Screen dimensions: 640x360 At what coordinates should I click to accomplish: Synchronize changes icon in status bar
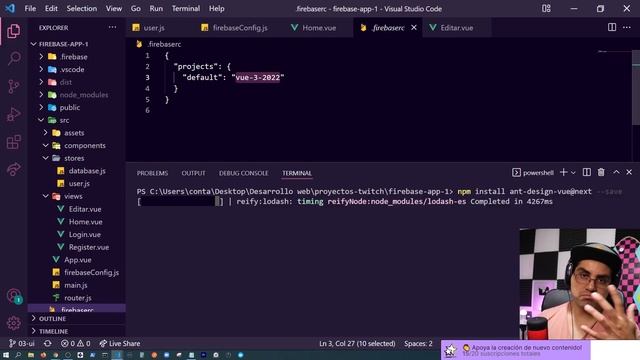coord(48,343)
